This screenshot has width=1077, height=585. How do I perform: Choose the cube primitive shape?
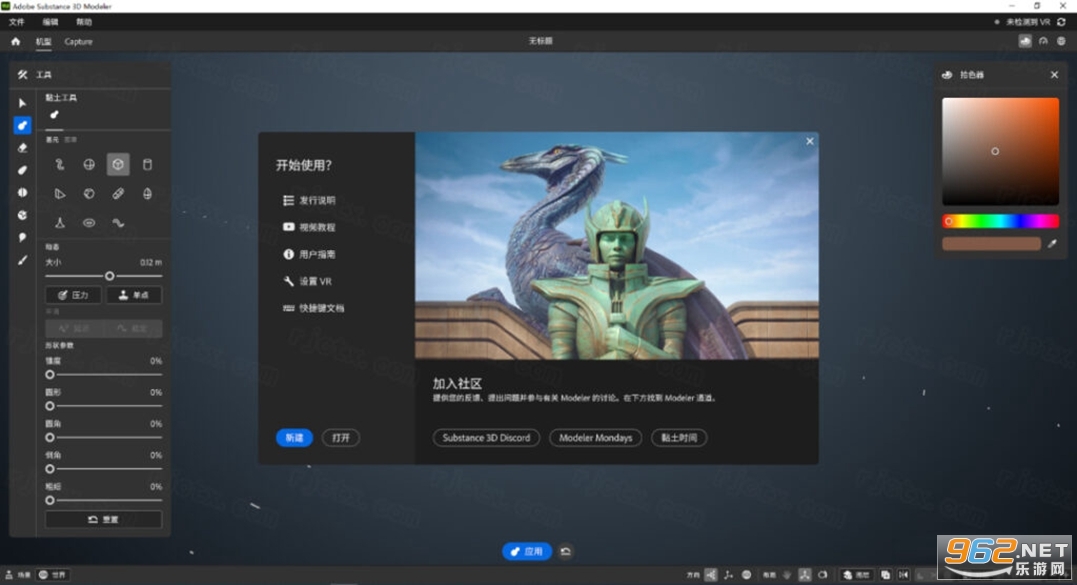(x=118, y=164)
